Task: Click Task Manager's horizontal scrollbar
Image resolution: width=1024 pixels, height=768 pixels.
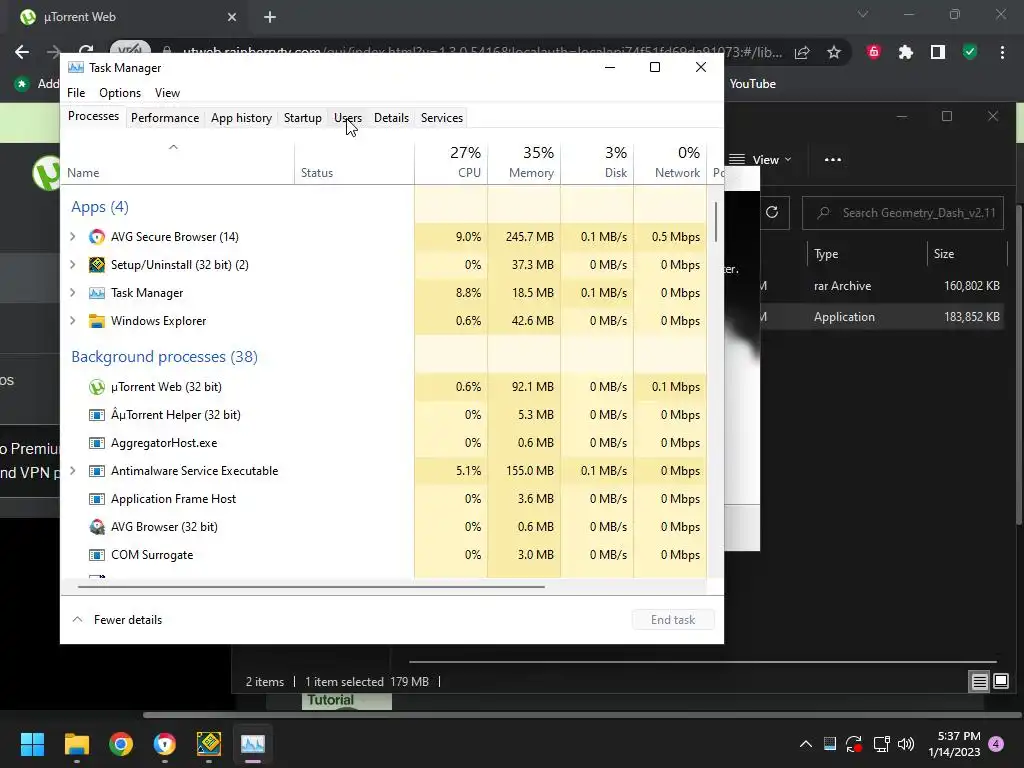Action: [x=312, y=586]
